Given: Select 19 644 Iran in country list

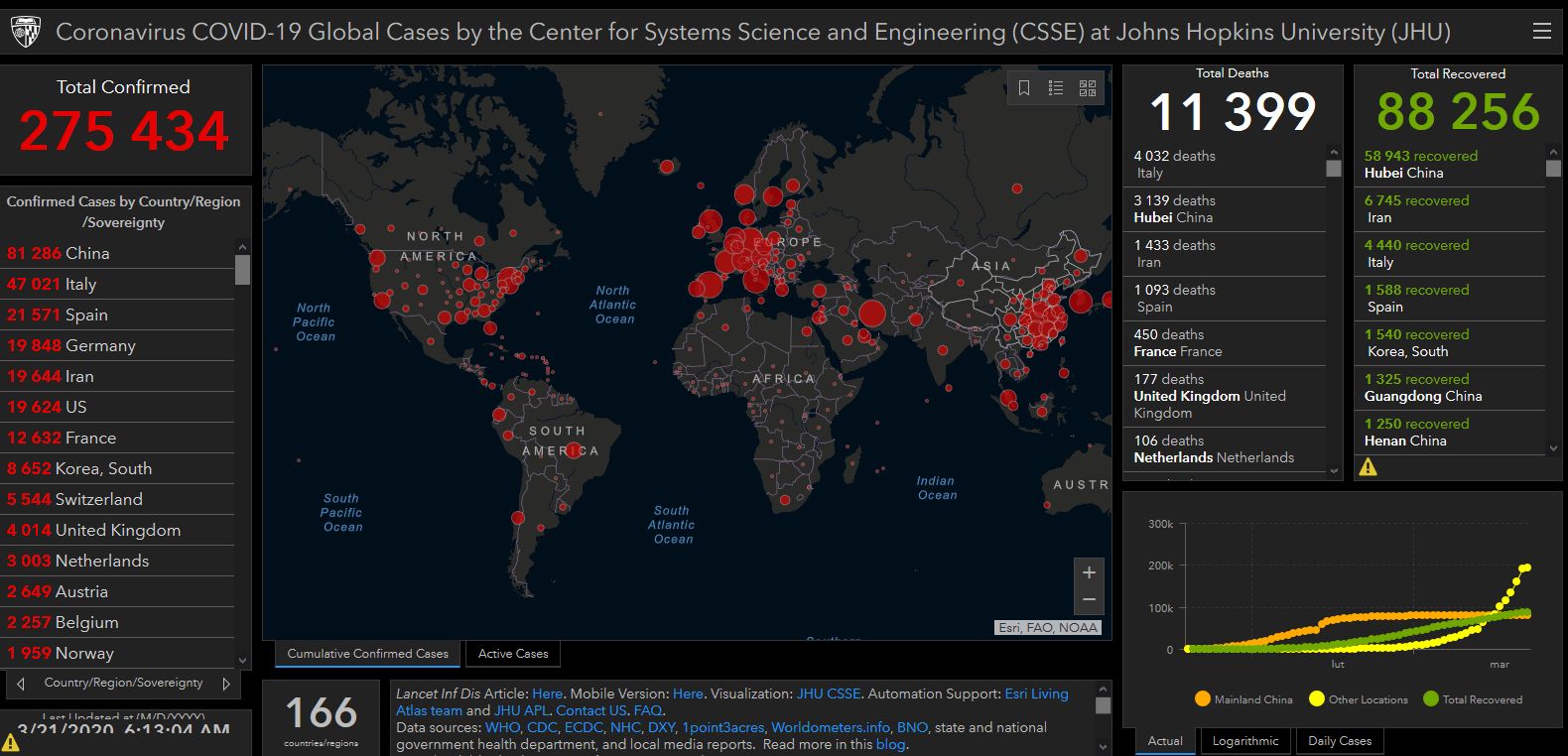Looking at the screenshot, I should [x=117, y=376].
